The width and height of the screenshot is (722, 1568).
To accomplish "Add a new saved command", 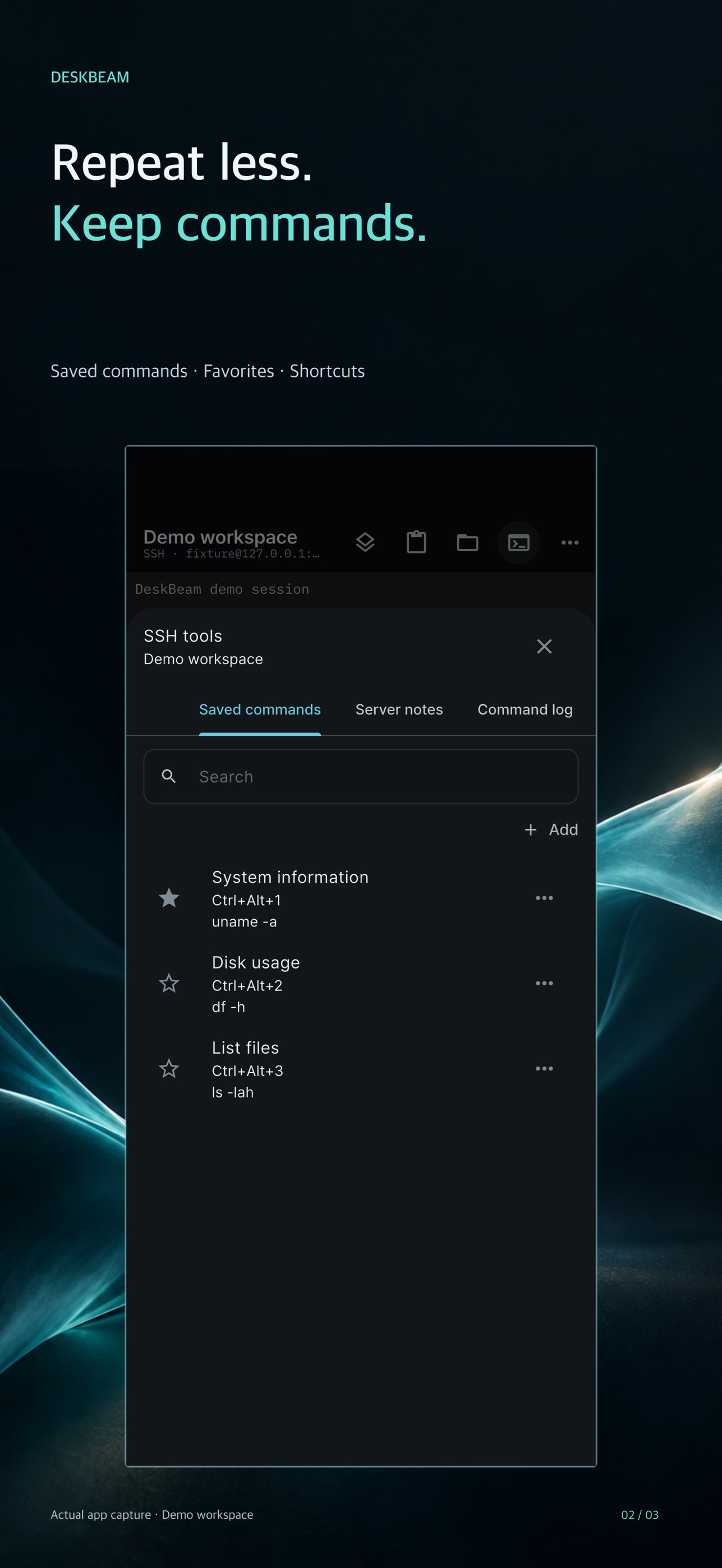I will [551, 829].
